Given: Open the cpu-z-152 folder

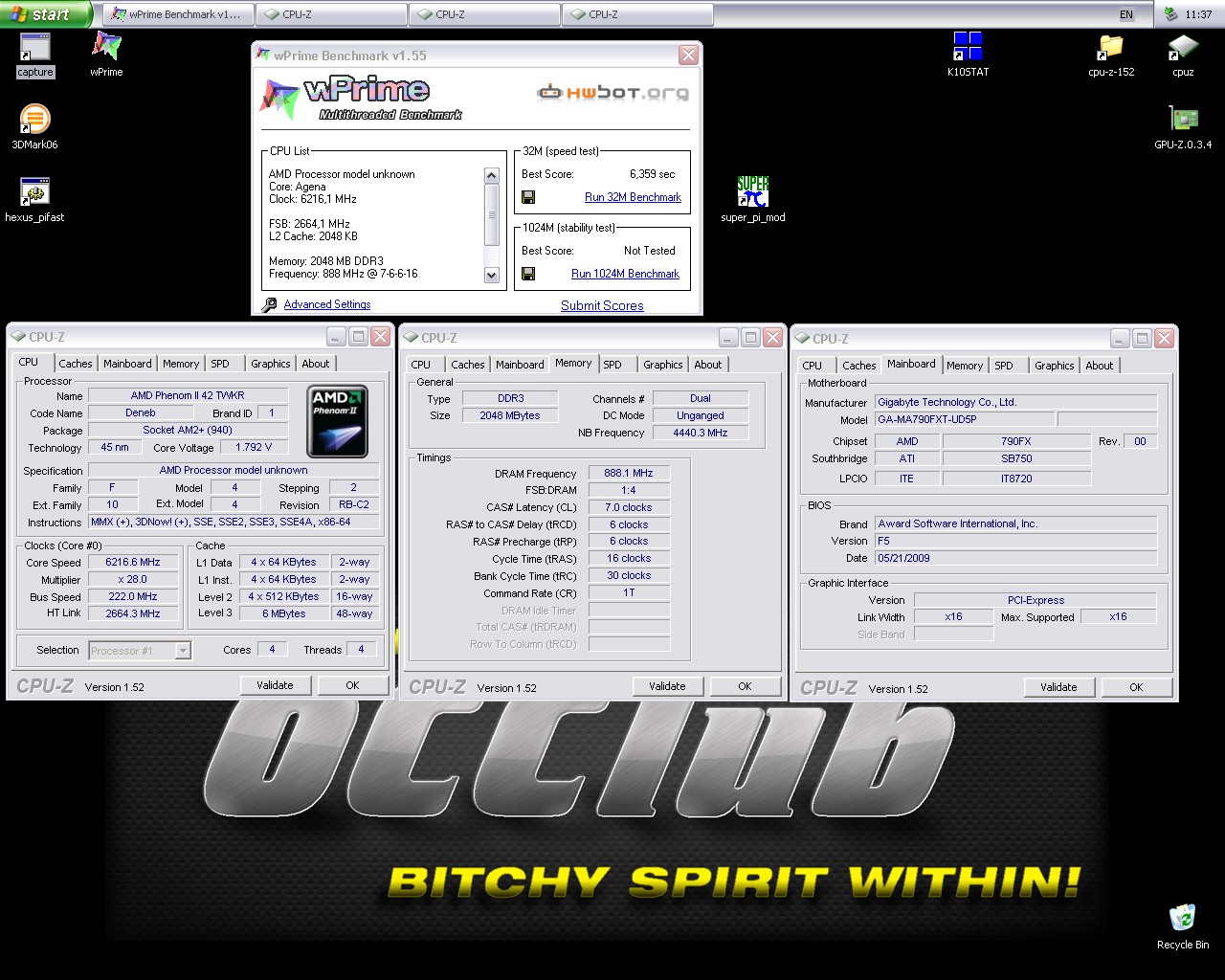Looking at the screenshot, I should point(1111,55).
